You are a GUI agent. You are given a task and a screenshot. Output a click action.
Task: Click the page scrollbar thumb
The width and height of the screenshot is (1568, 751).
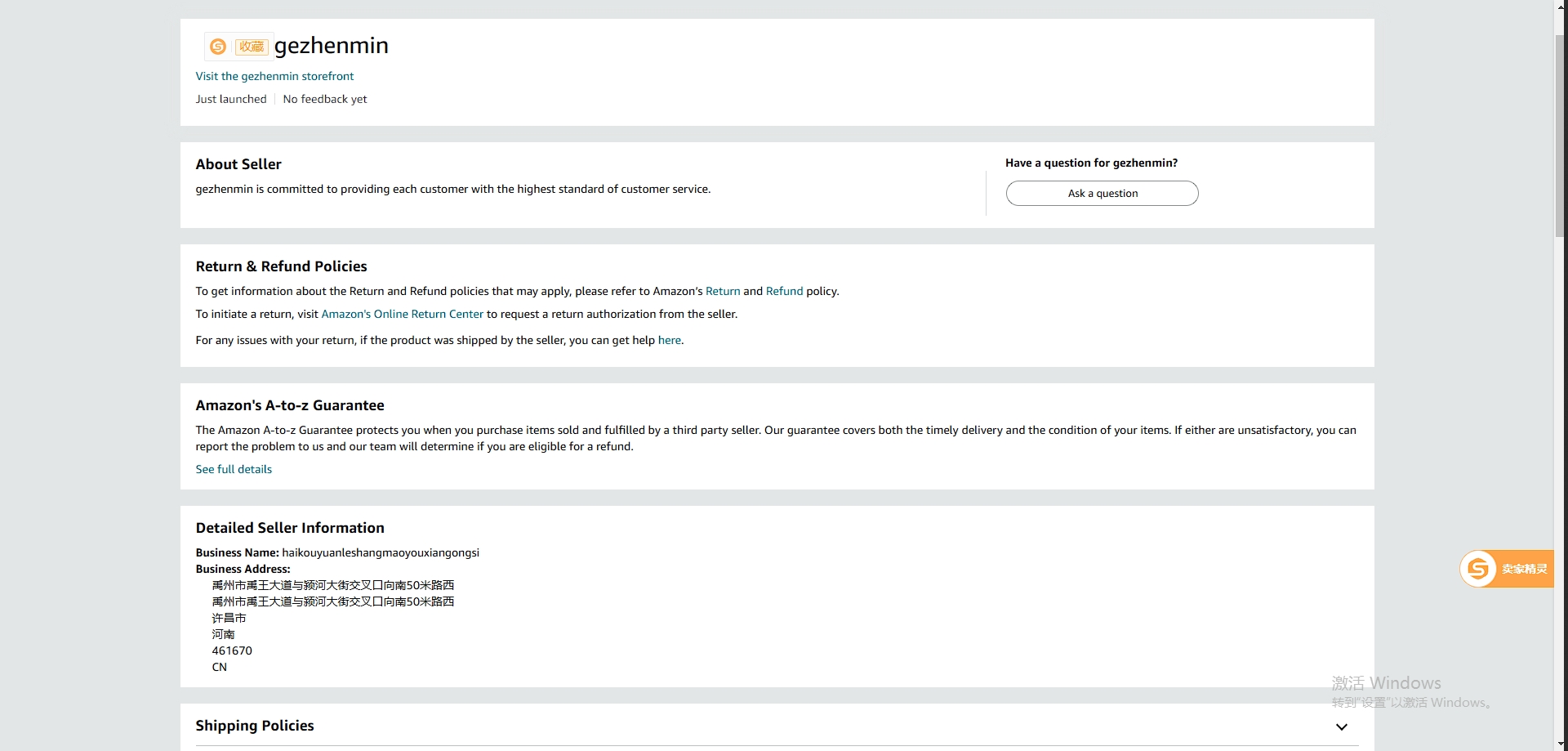[x=1561, y=135]
